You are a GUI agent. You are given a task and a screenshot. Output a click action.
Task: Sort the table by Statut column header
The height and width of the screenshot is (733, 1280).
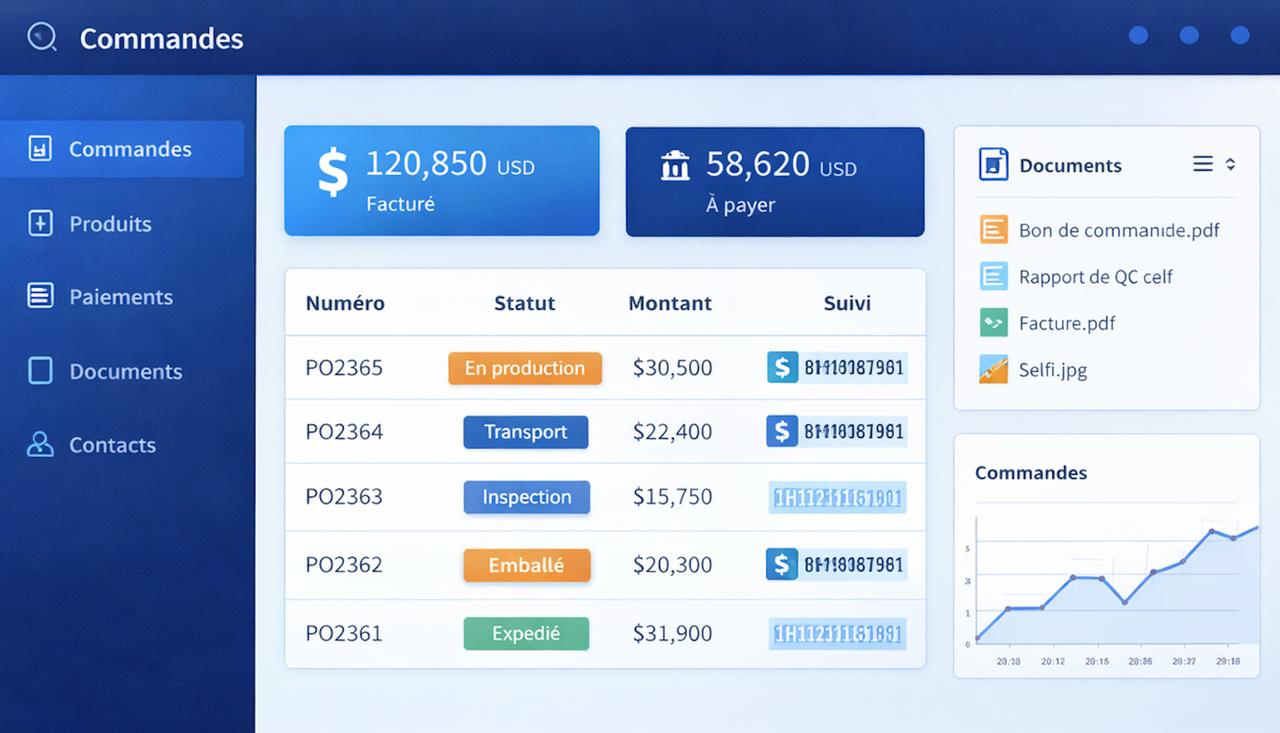click(524, 303)
